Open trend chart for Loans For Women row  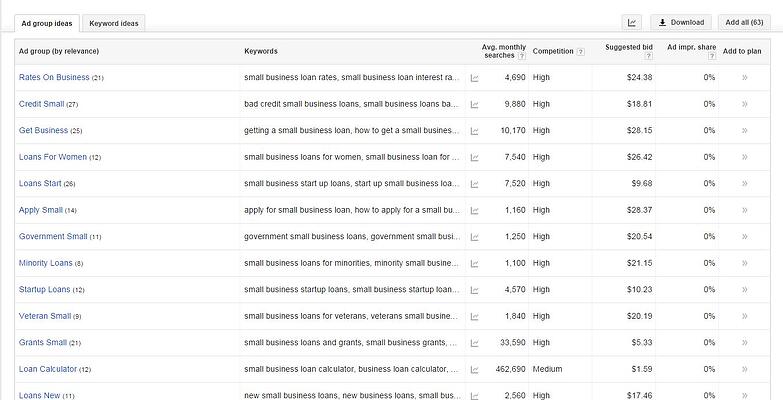coord(474,157)
